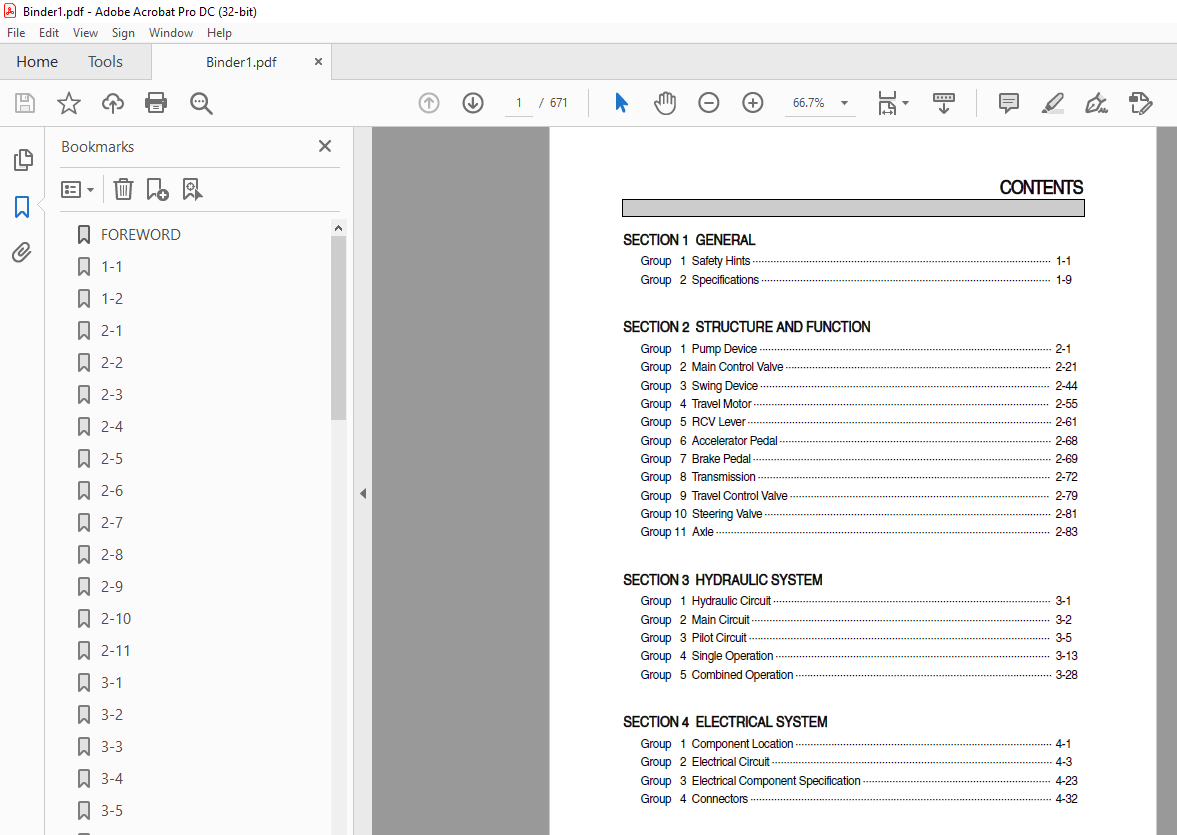The width and height of the screenshot is (1177, 835).
Task: Open zoom level dropdown
Action: pos(844,103)
